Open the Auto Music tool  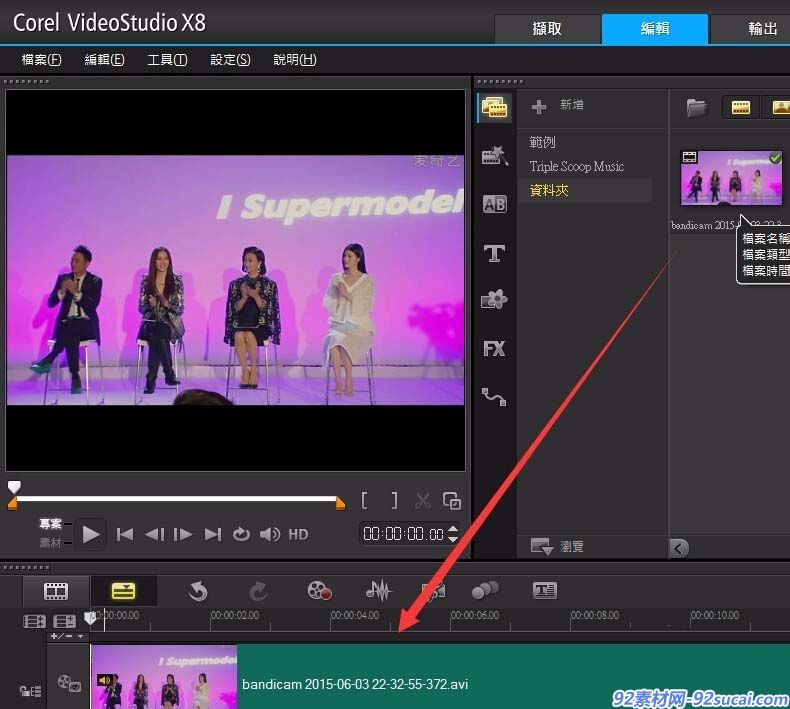click(433, 591)
